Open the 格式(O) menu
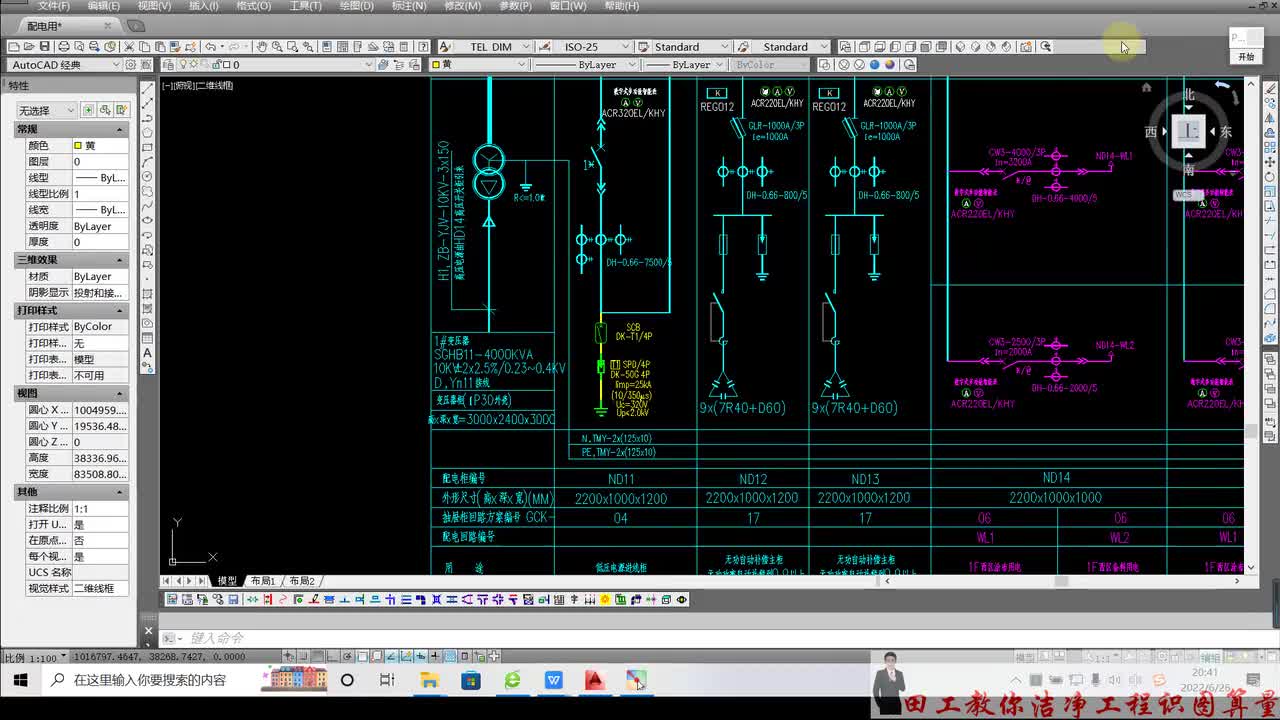This screenshot has height=720, width=1280. 254,6
